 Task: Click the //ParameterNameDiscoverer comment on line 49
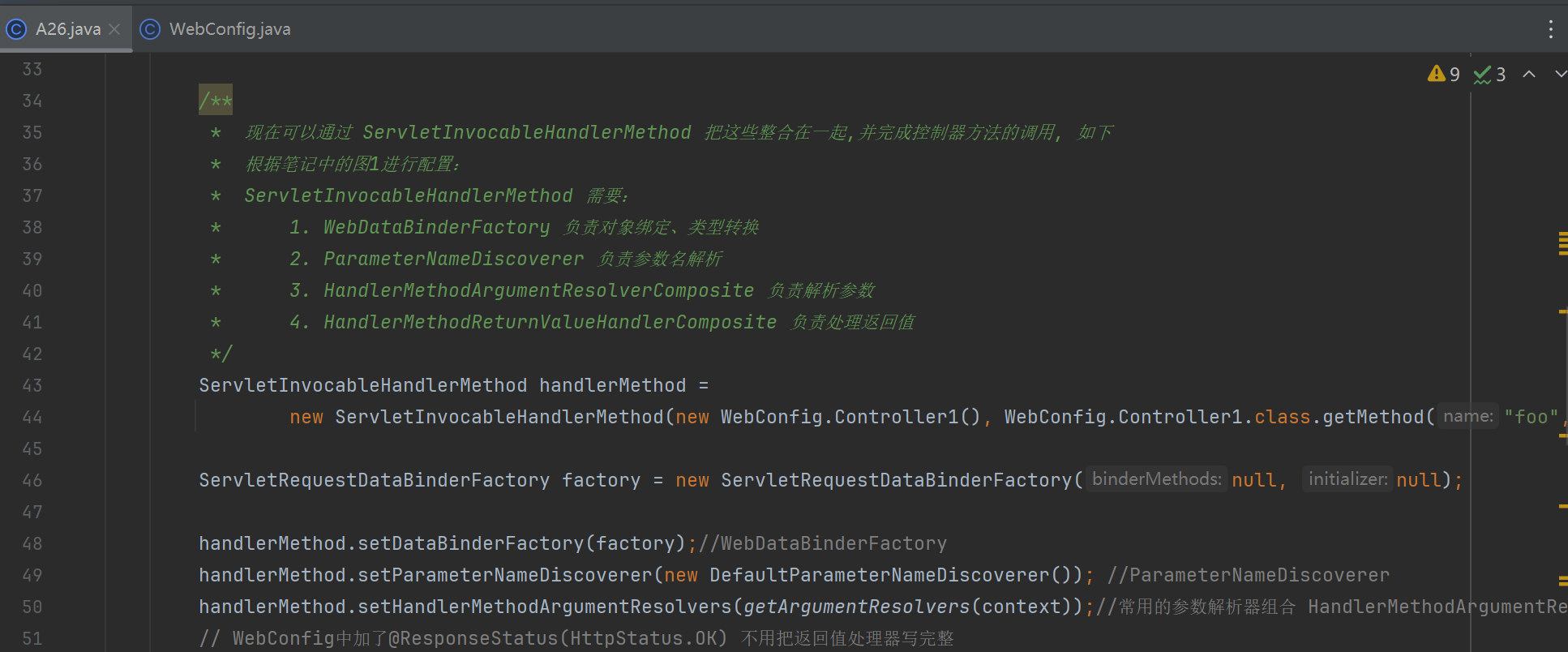pyautogui.click(x=1249, y=575)
